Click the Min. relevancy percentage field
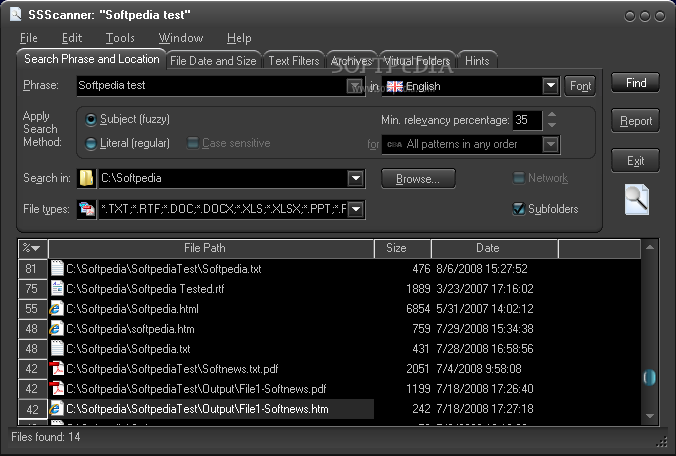 527,120
